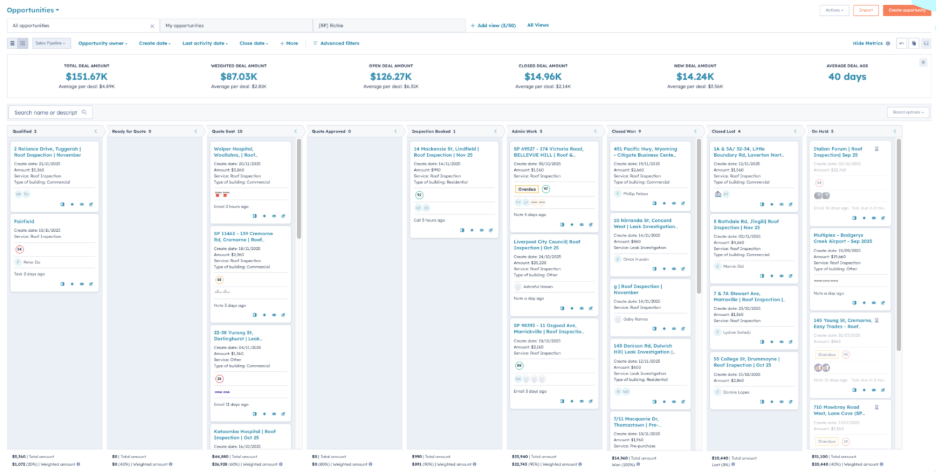Click the save view icon
This screenshot has height=474, width=936.
(x=926, y=44)
